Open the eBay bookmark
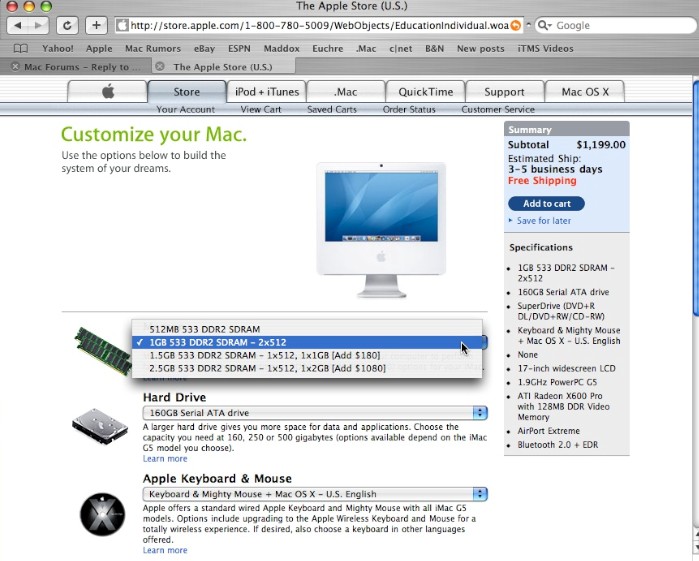 tap(204, 48)
